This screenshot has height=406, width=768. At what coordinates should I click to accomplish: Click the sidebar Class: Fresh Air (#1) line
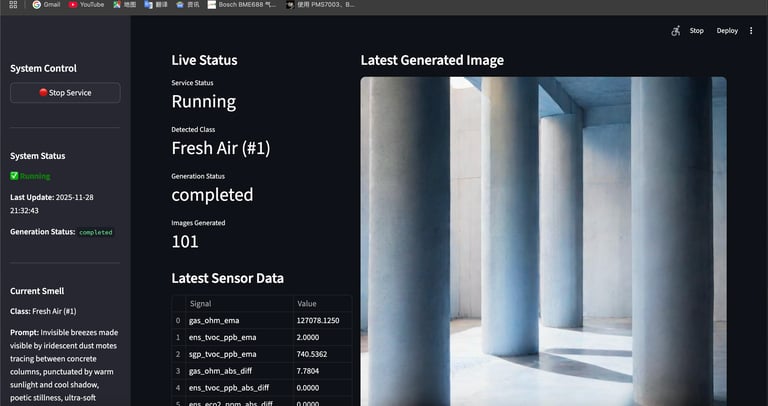43,311
